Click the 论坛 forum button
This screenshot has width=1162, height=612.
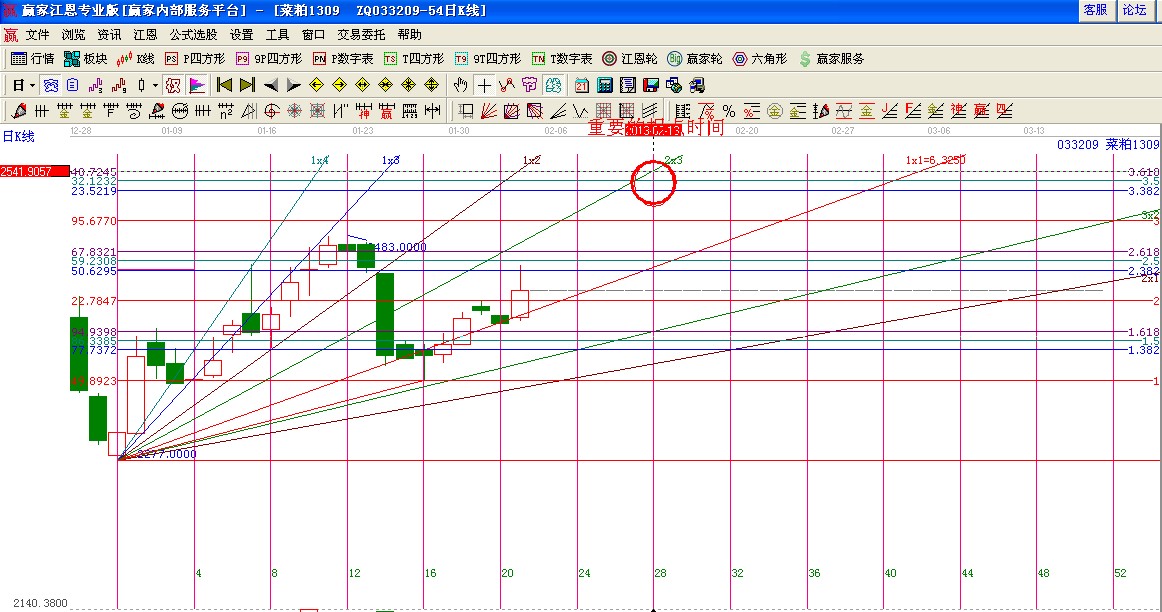pos(1134,10)
